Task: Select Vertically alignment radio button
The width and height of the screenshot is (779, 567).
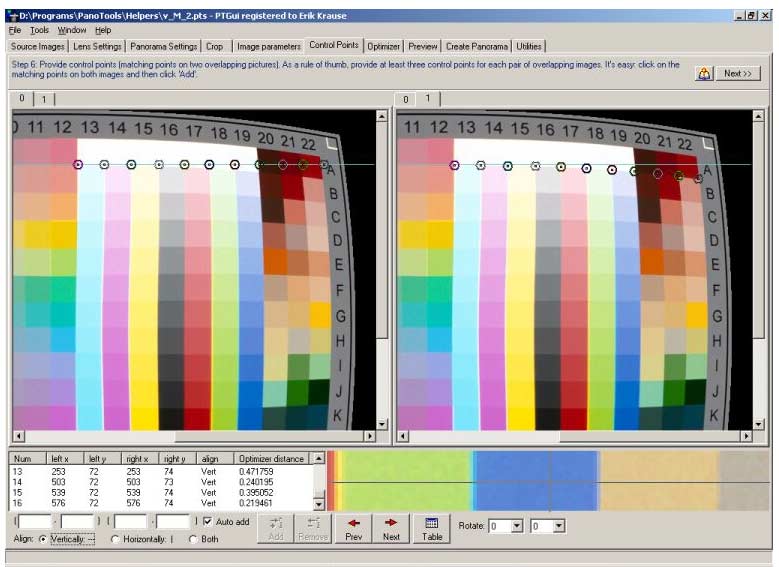Action: coord(43,539)
